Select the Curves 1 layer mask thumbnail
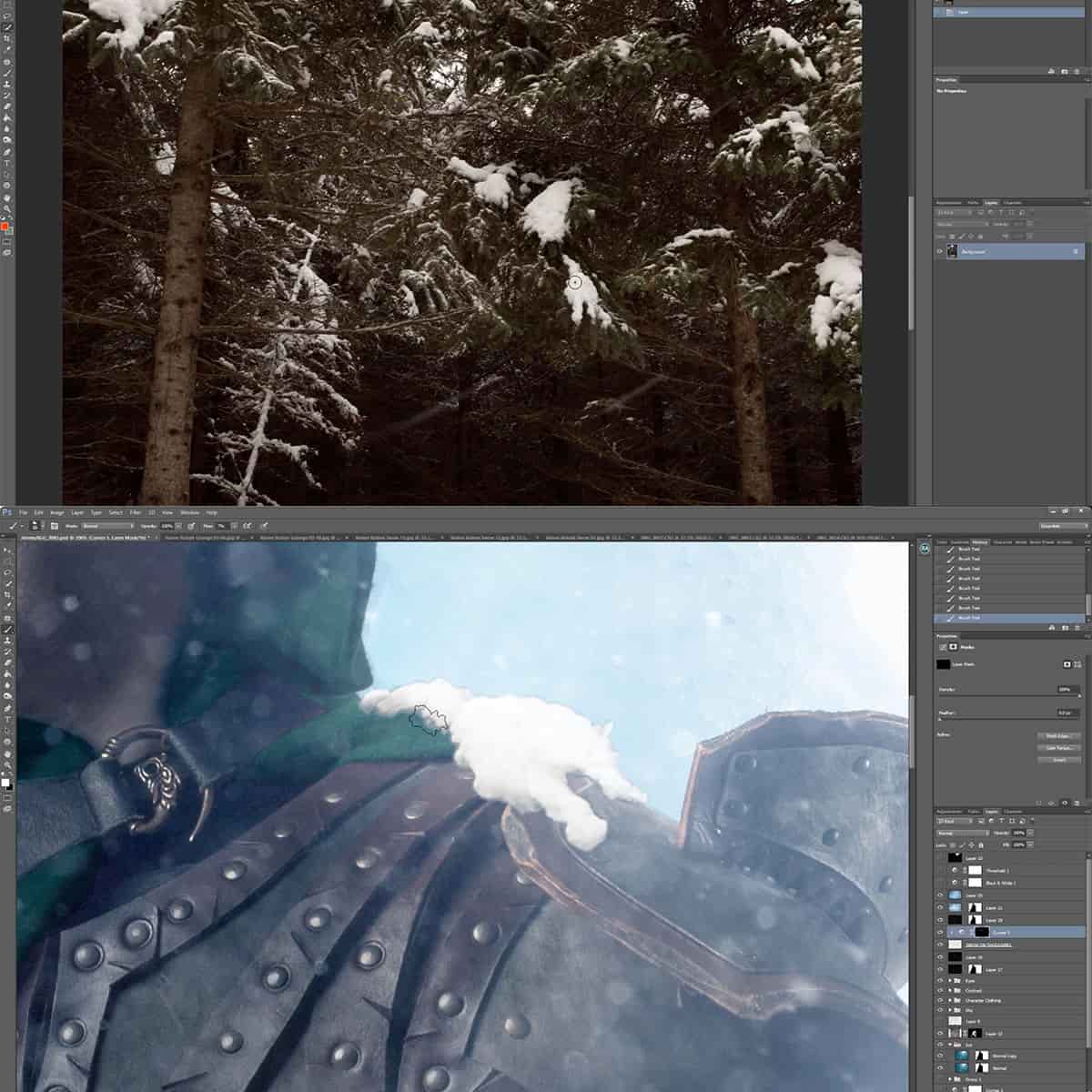 tap(981, 932)
